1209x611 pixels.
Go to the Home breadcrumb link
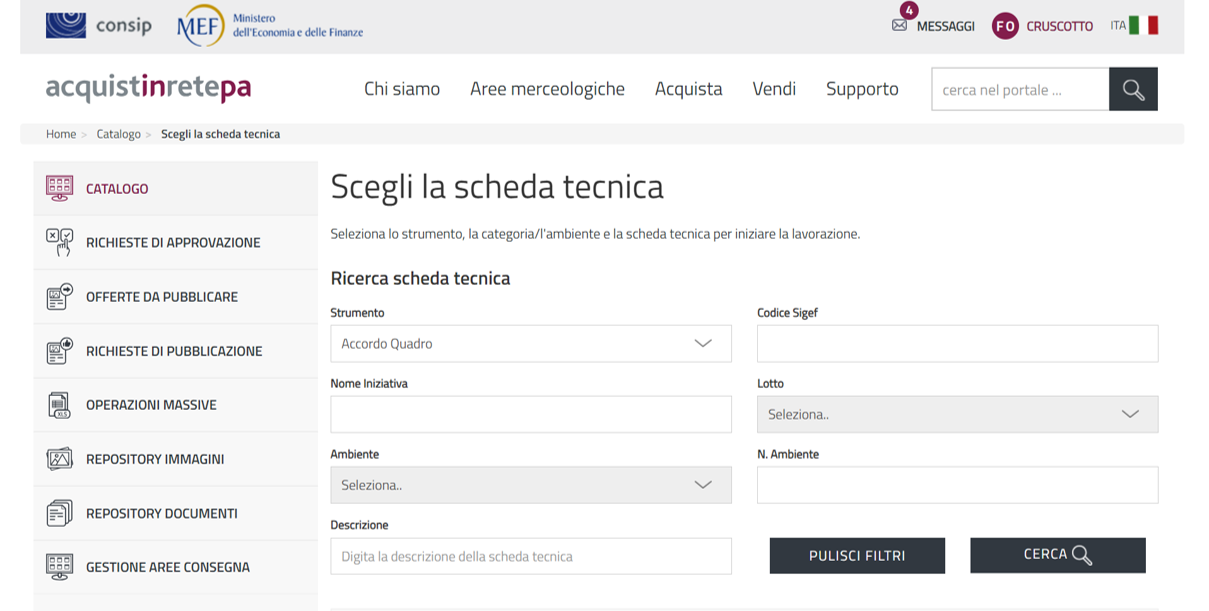coord(61,134)
